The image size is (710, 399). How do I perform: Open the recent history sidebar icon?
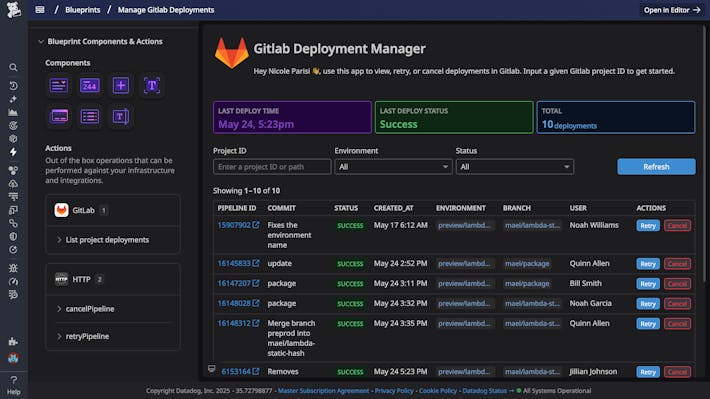click(13, 86)
